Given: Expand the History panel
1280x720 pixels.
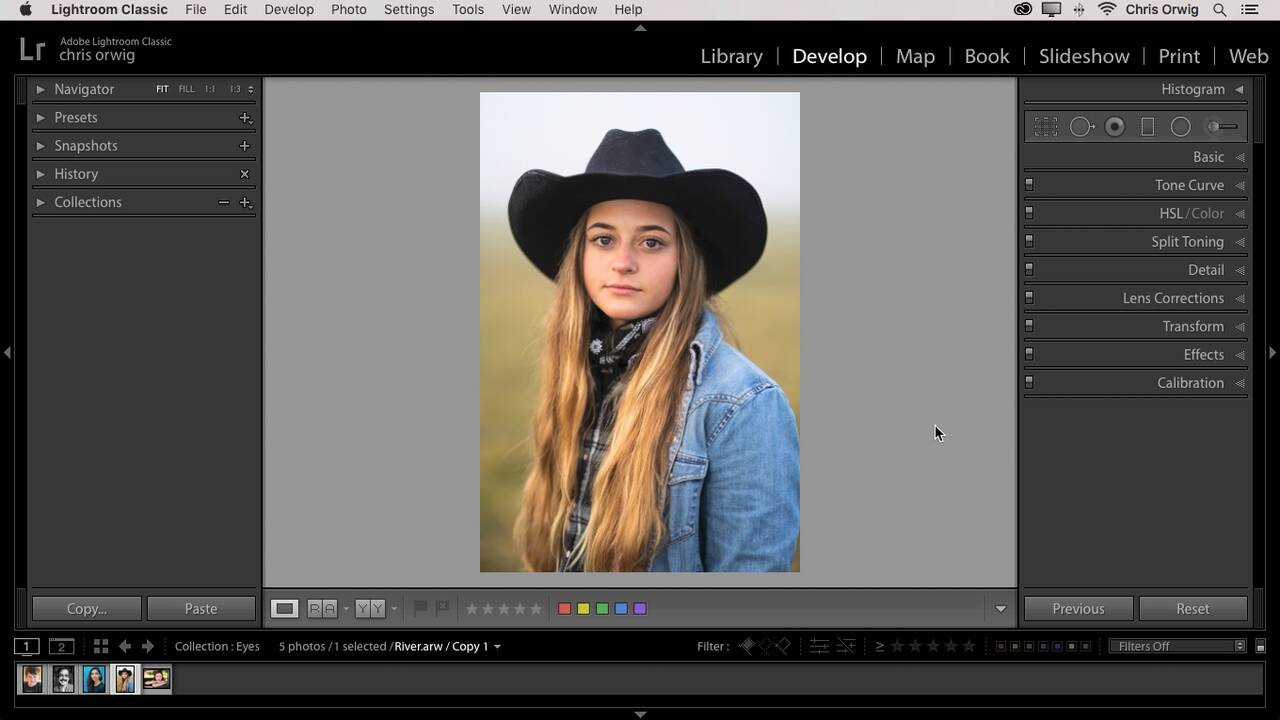Looking at the screenshot, I should click(x=40, y=174).
